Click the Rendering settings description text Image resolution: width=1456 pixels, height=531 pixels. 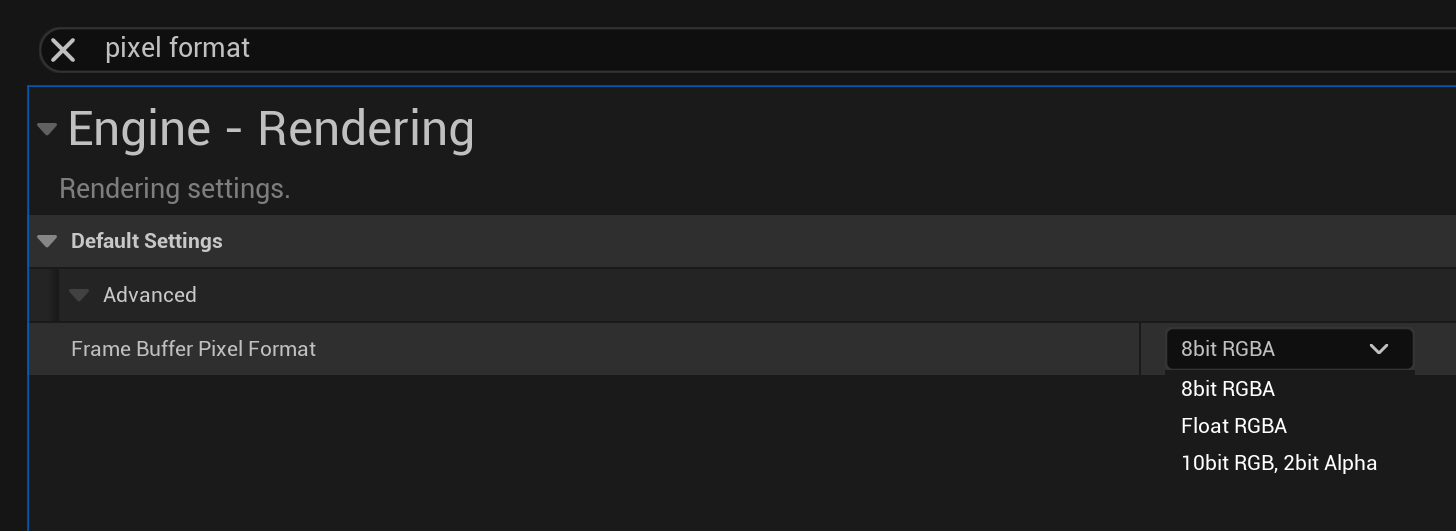click(175, 189)
